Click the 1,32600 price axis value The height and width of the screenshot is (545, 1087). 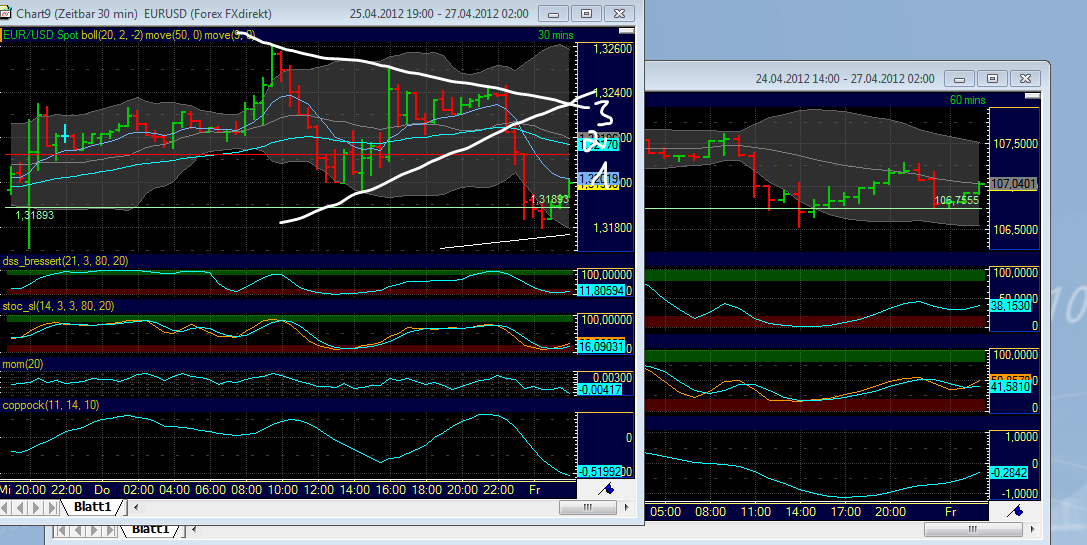pyautogui.click(x=613, y=49)
